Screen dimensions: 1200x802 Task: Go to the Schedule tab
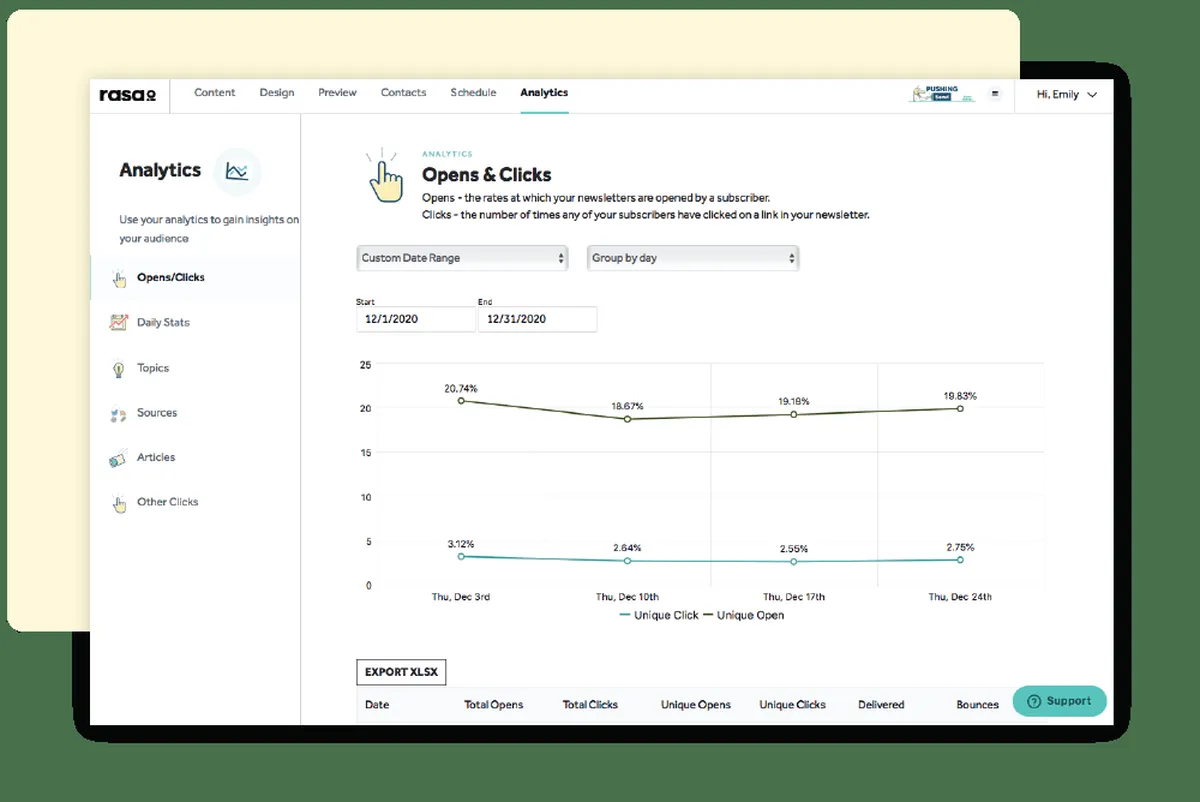point(473,93)
